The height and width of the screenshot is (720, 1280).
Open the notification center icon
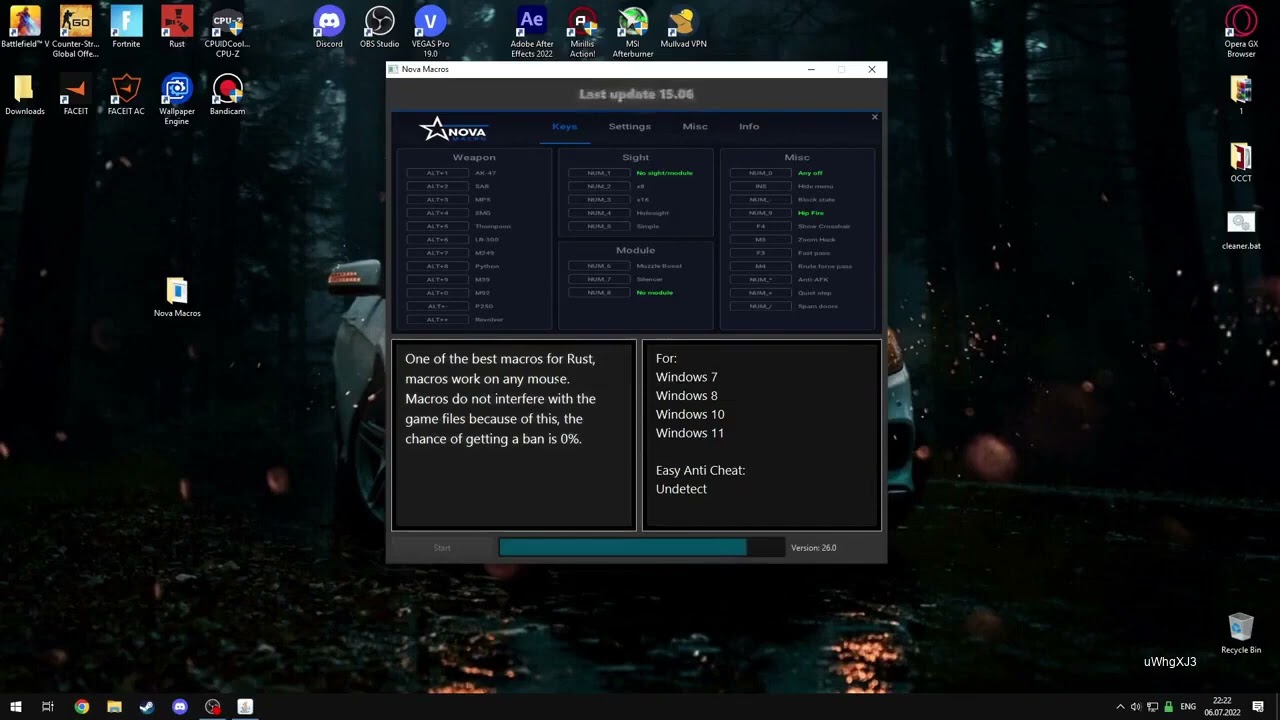[x=1258, y=707]
